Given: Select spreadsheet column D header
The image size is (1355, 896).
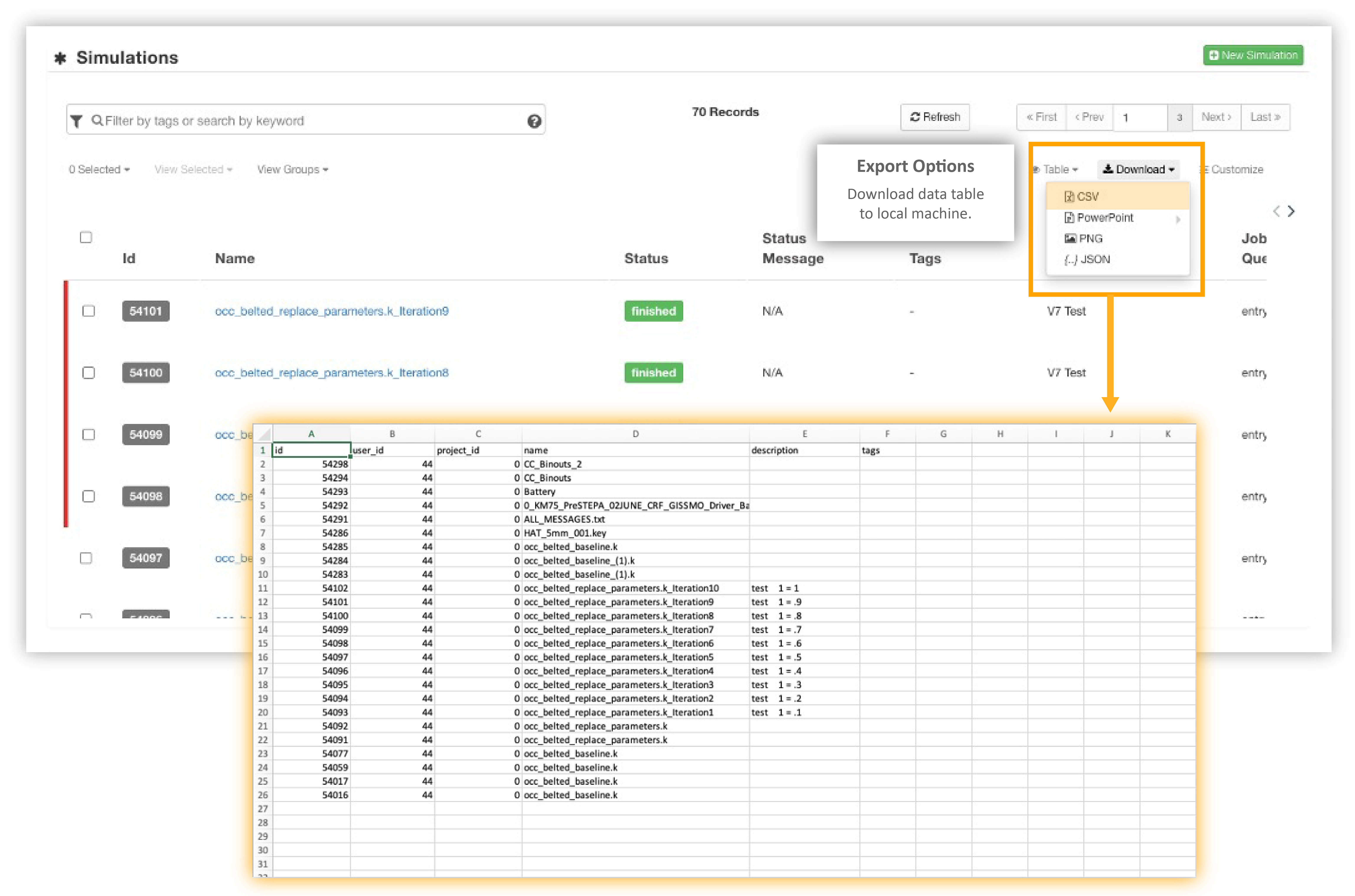Looking at the screenshot, I should (x=636, y=434).
